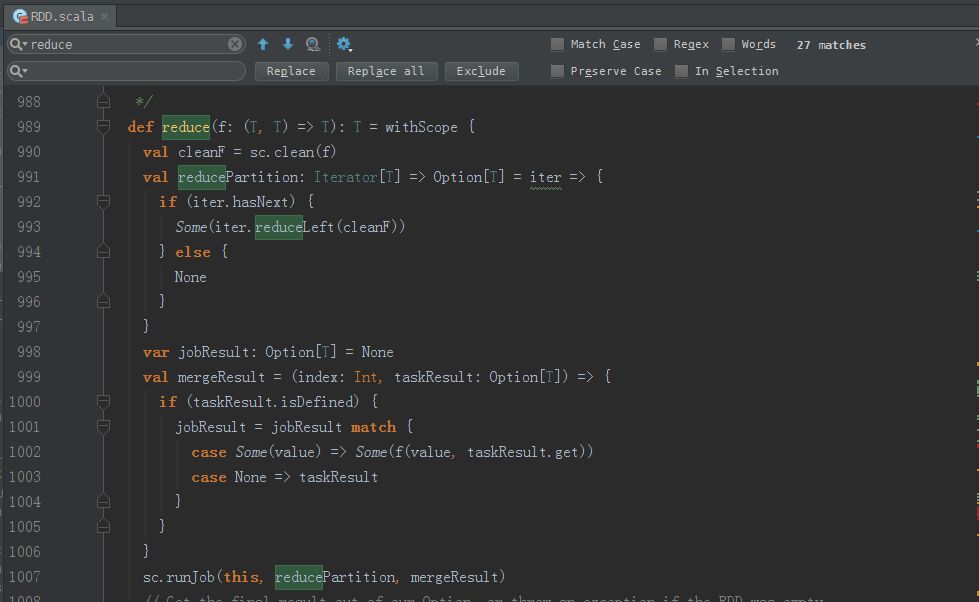Click 'None' on line 995
The image size is (979, 602).
(x=190, y=277)
